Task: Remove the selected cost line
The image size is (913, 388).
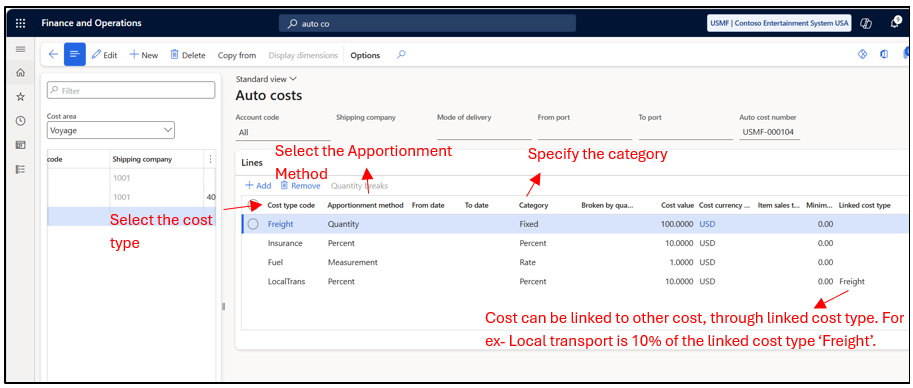Action: (300, 185)
